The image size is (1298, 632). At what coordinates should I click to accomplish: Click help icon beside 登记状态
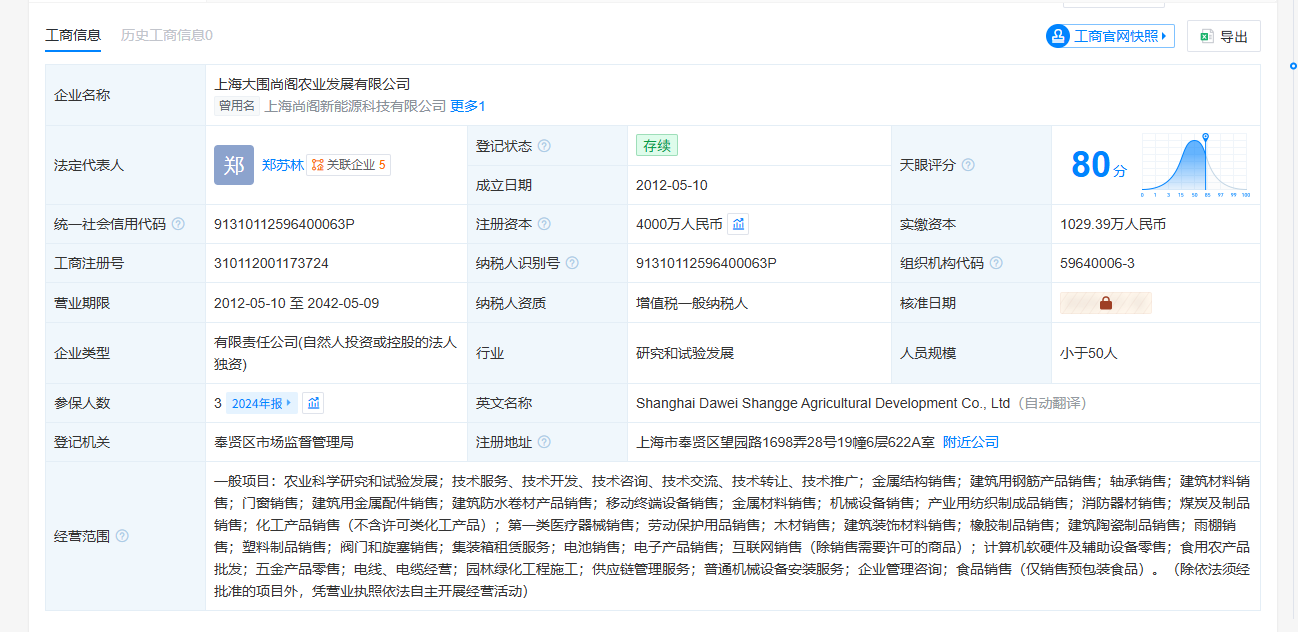(x=544, y=146)
